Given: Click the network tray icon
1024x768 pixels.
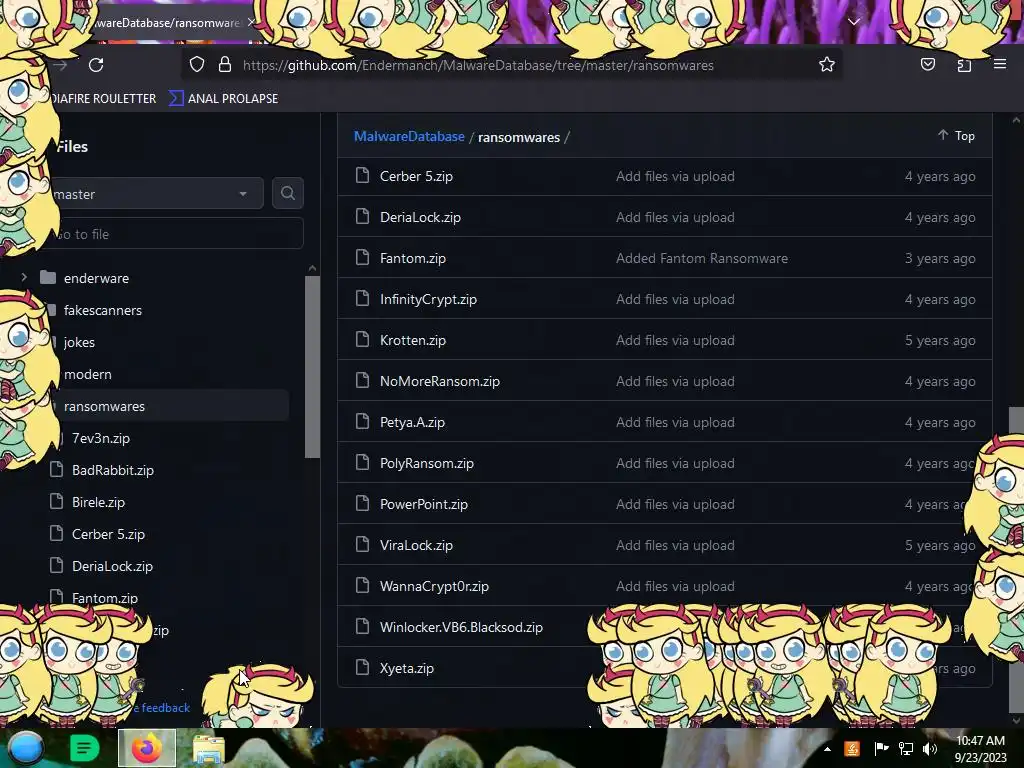Looking at the screenshot, I should 905,749.
